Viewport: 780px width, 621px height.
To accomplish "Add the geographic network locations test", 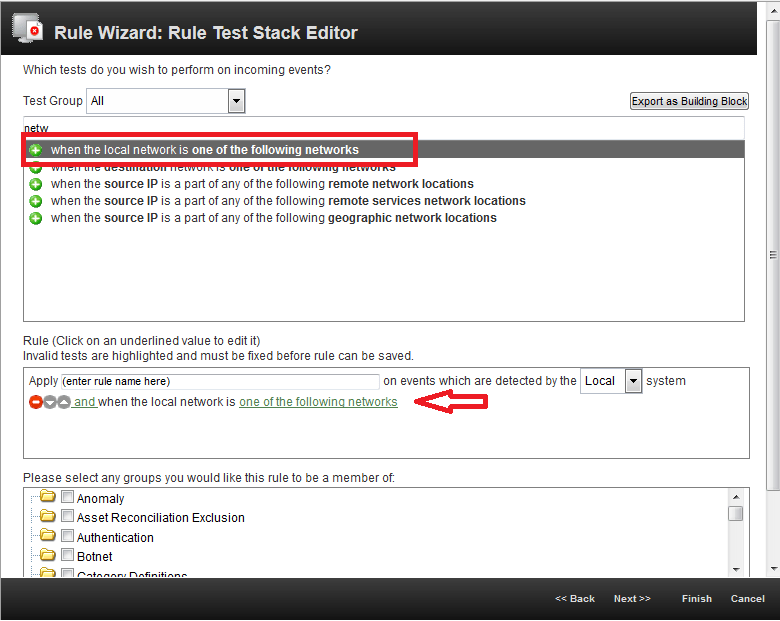I will click(x=36, y=218).
